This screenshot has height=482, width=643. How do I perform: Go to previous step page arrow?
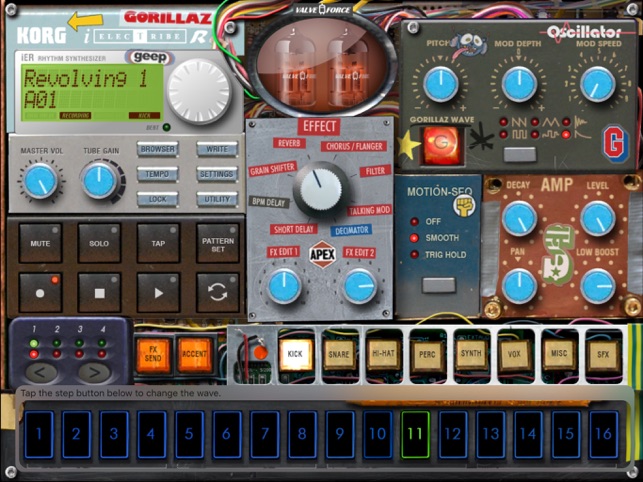41,372
